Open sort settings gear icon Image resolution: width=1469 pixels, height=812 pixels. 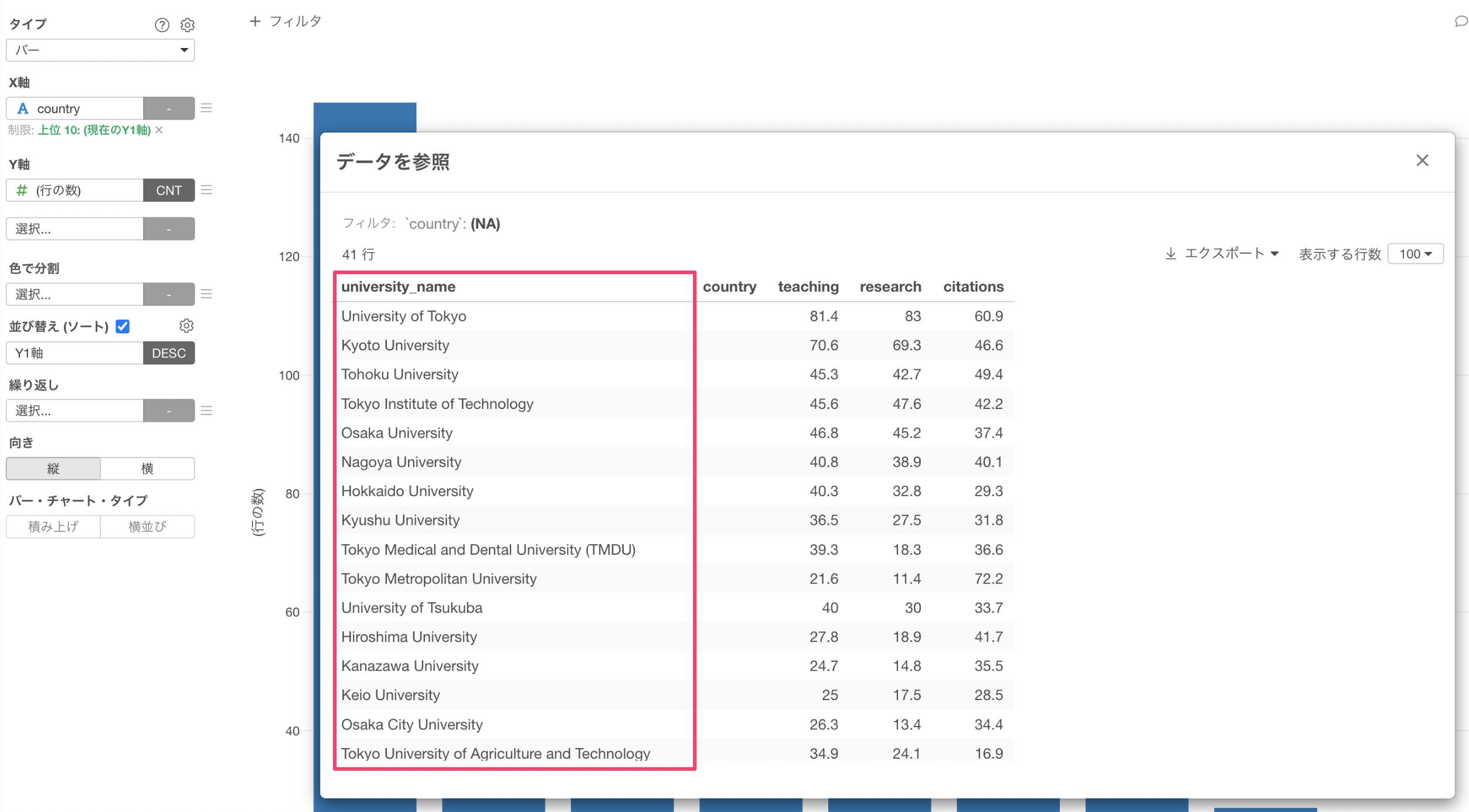[186, 326]
